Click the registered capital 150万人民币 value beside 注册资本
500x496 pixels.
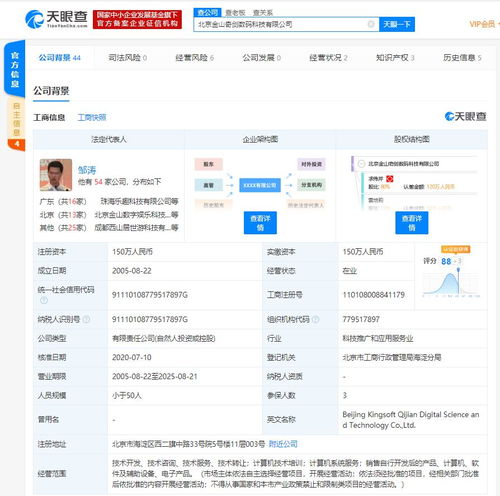tap(132, 252)
